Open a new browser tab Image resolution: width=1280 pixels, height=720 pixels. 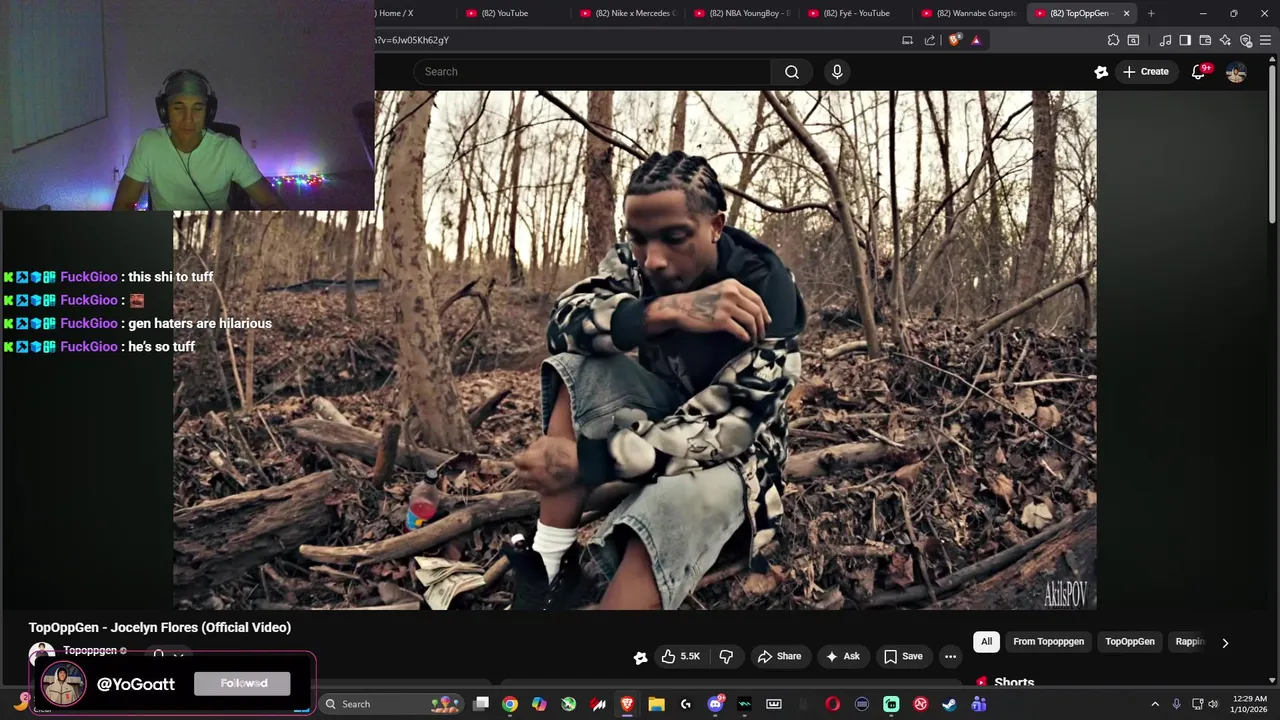1151,13
